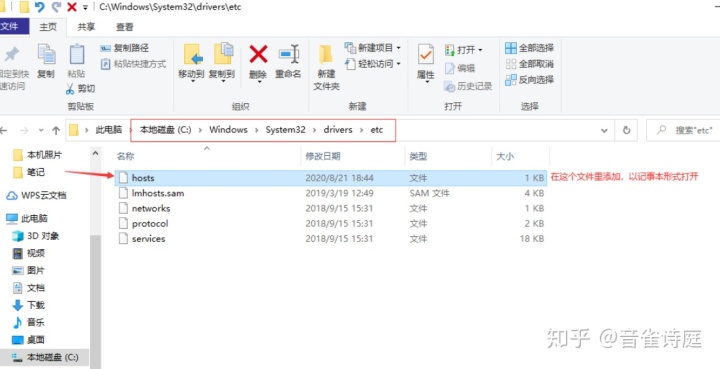Image resolution: width=720 pixels, height=369 pixels.
Task: Select 下载 in the navigation pane
Action: pyautogui.click(x=29, y=305)
